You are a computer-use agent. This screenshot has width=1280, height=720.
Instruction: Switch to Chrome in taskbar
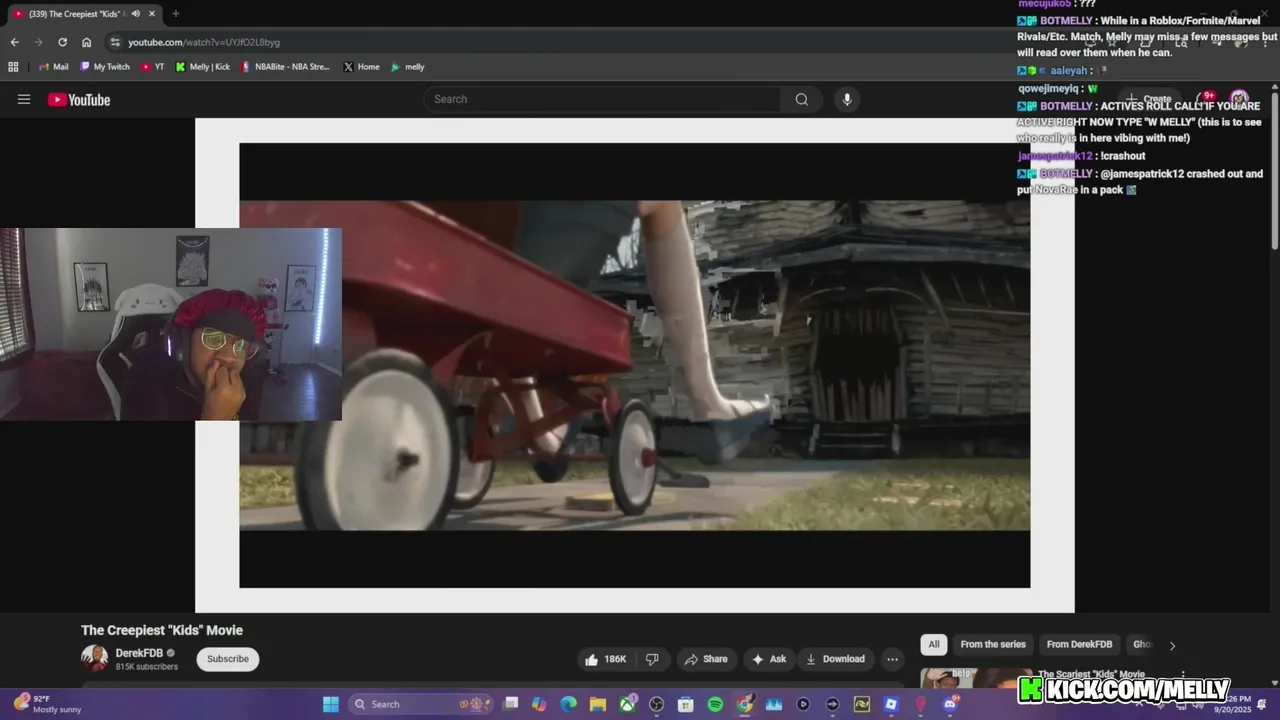pyautogui.click(x=745, y=704)
